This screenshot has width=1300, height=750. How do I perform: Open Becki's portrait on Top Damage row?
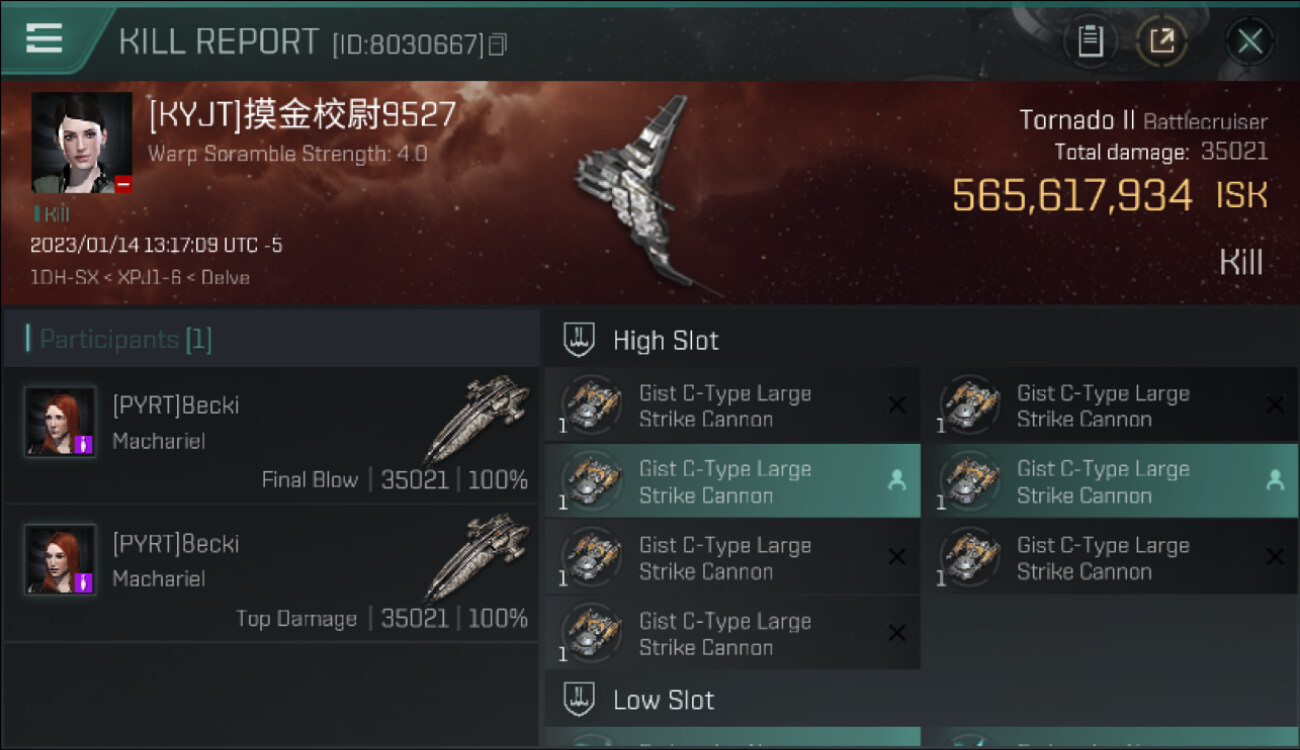(60, 559)
